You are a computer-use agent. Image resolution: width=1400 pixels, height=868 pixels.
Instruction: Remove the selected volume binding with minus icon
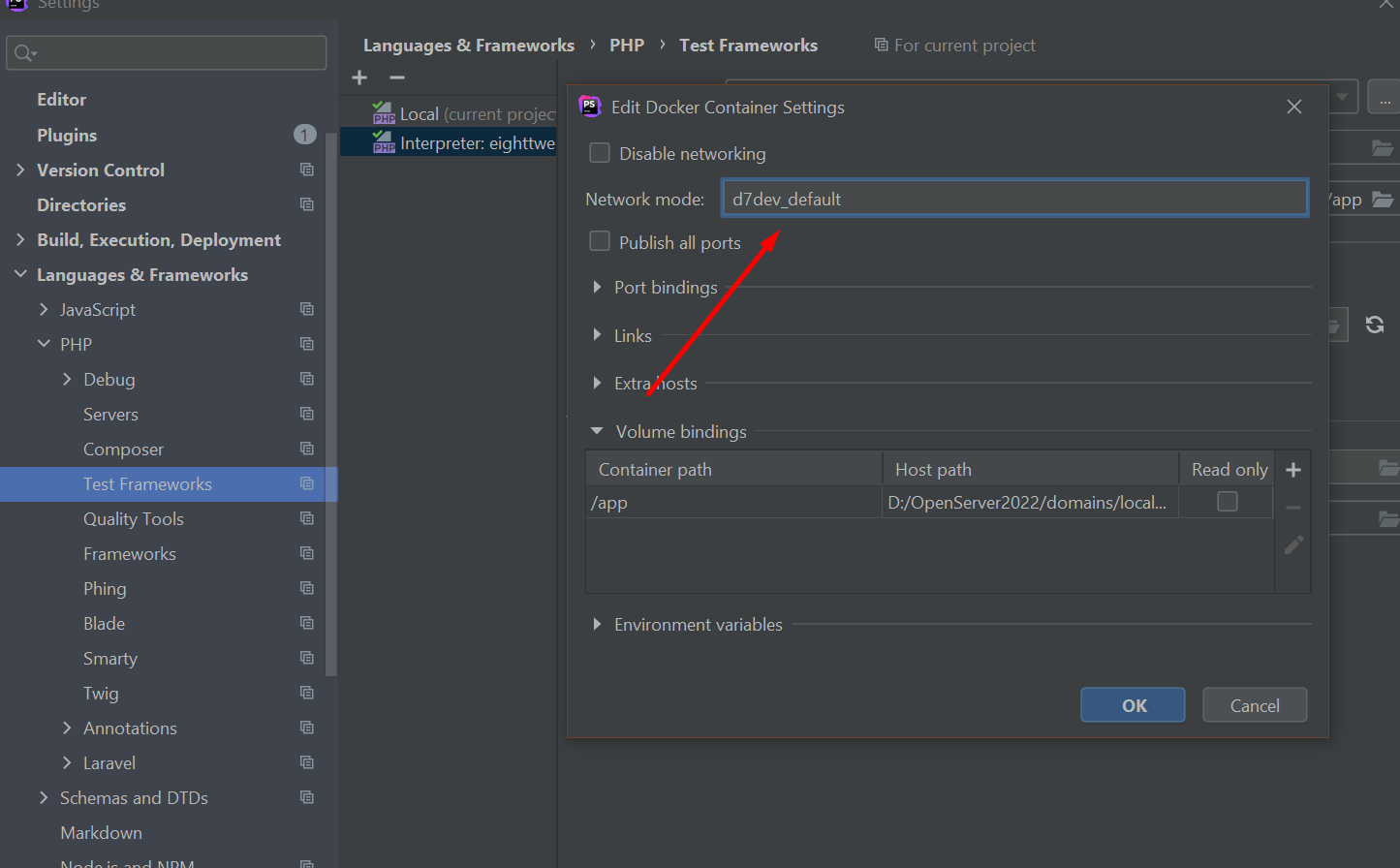tap(1292, 508)
